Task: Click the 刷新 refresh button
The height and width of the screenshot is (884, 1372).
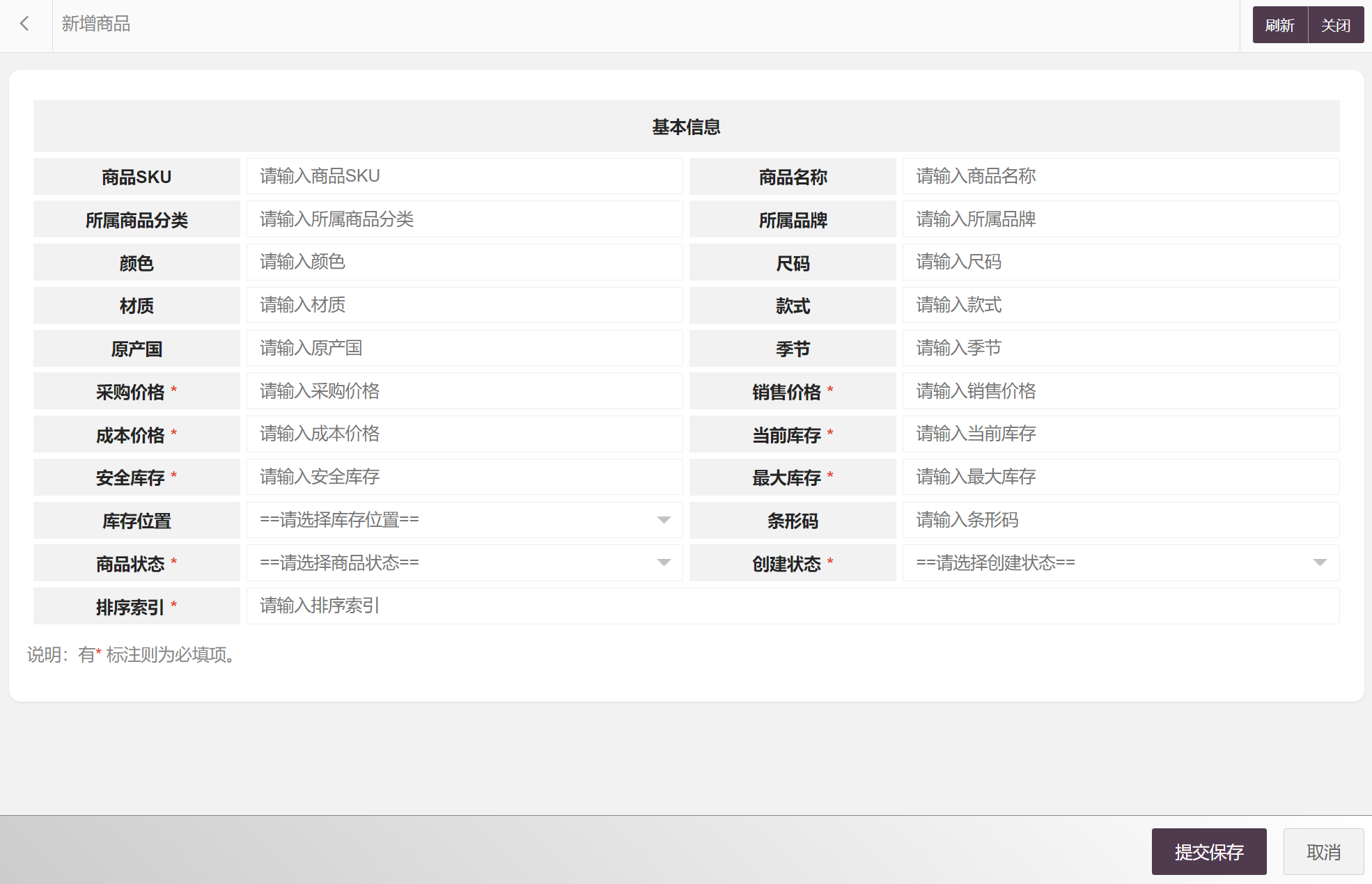Action: (x=1279, y=25)
